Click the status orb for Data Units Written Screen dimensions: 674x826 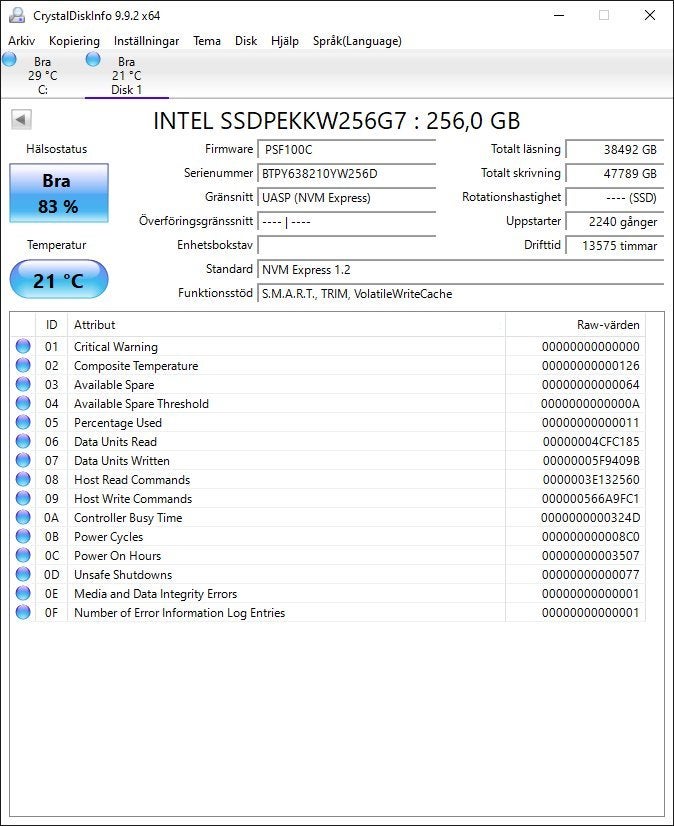click(23, 460)
